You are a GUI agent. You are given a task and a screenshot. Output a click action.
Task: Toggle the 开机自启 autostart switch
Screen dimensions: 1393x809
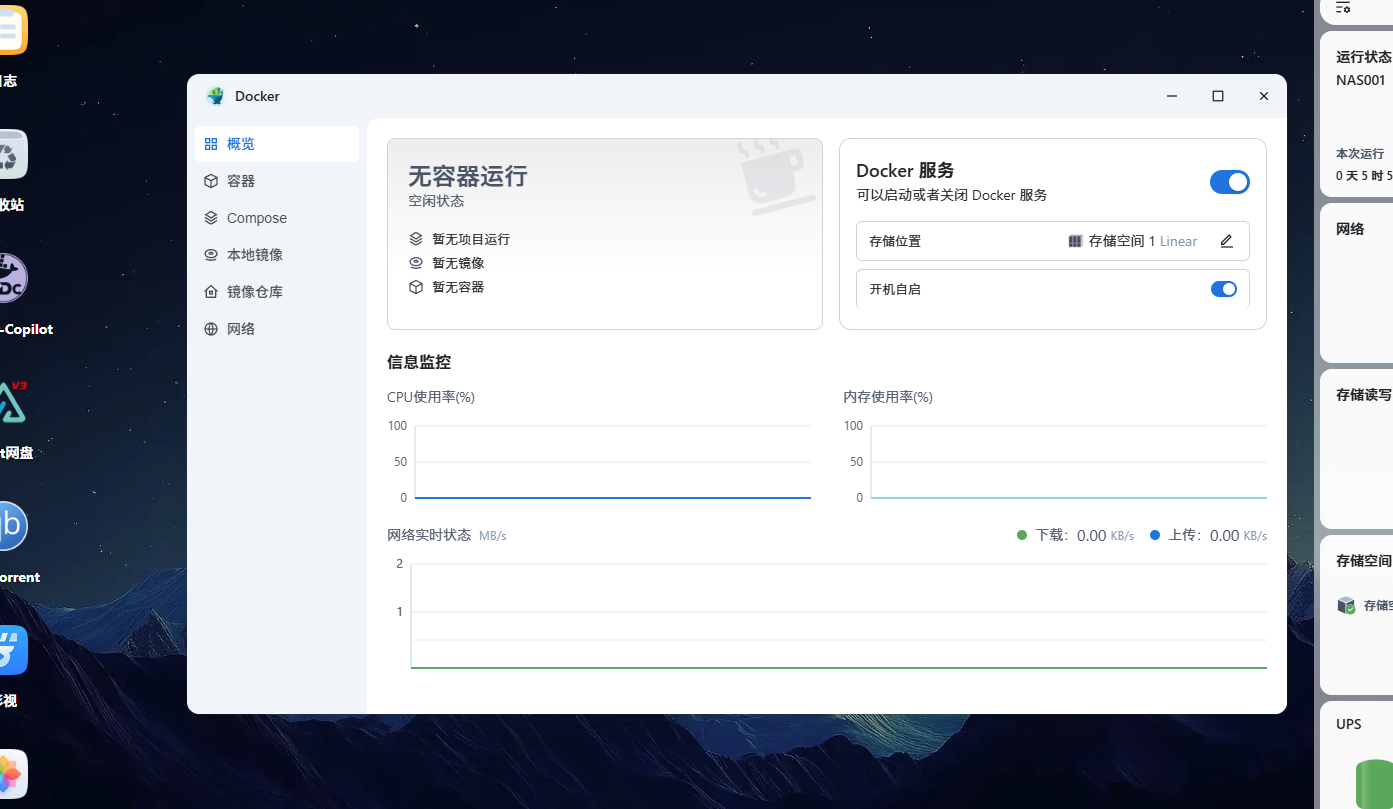1224,289
